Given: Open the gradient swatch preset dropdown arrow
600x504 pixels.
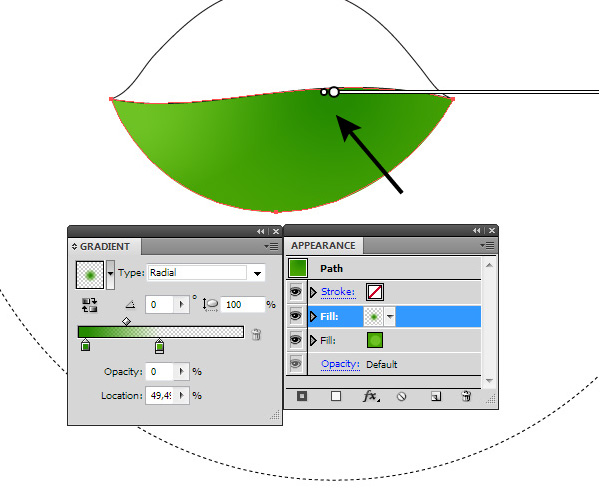Looking at the screenshot, I should (110, 273).
